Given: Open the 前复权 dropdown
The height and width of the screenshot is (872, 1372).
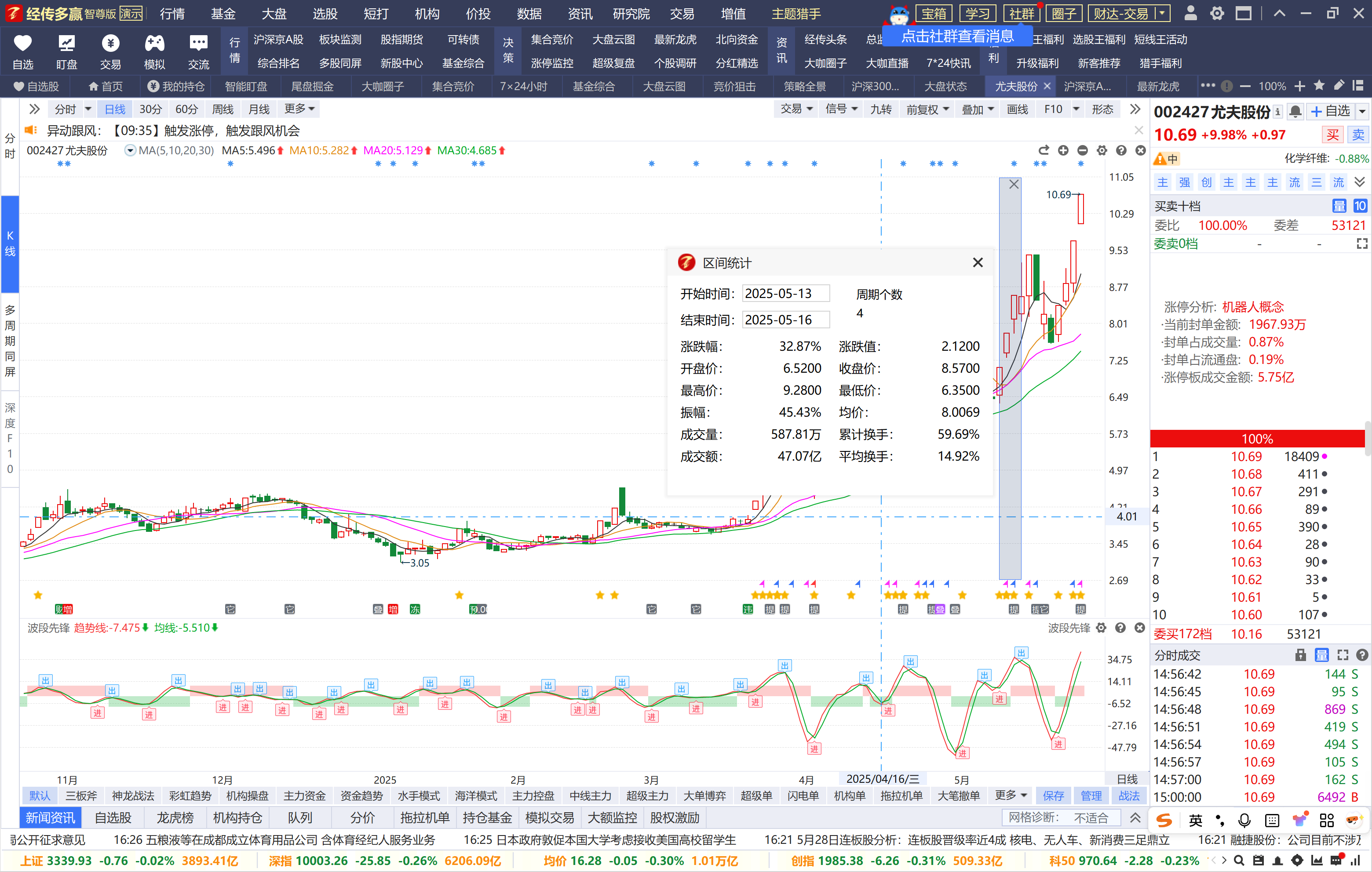Looking at the screenshot, I should 927,109.
